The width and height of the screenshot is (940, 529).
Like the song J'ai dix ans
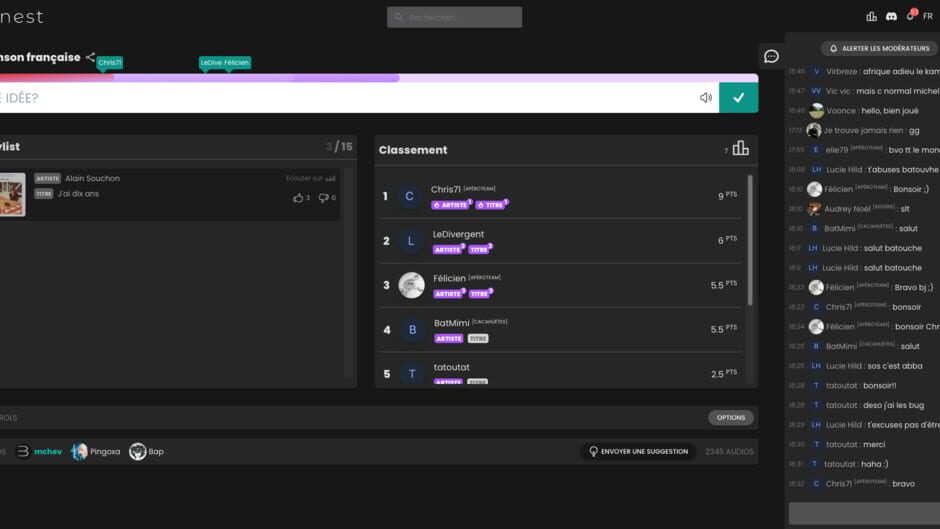click(x=301, y=197)
